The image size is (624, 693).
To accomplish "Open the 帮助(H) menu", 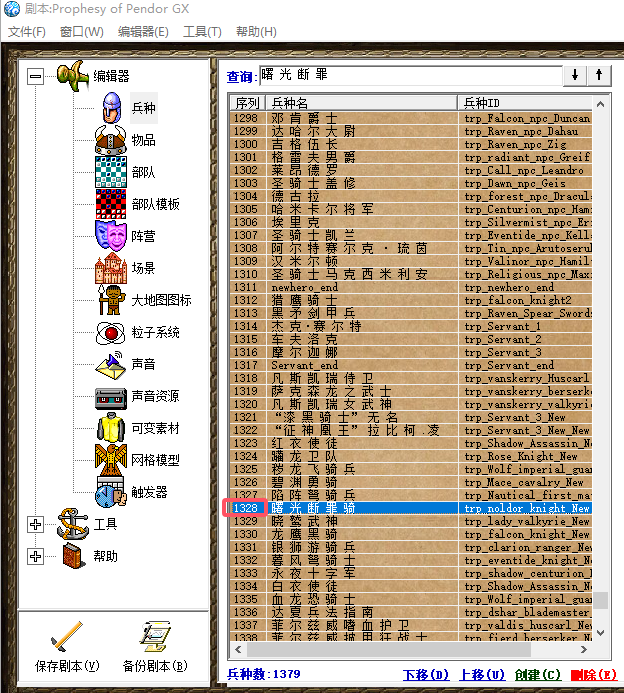I will 256,32.
